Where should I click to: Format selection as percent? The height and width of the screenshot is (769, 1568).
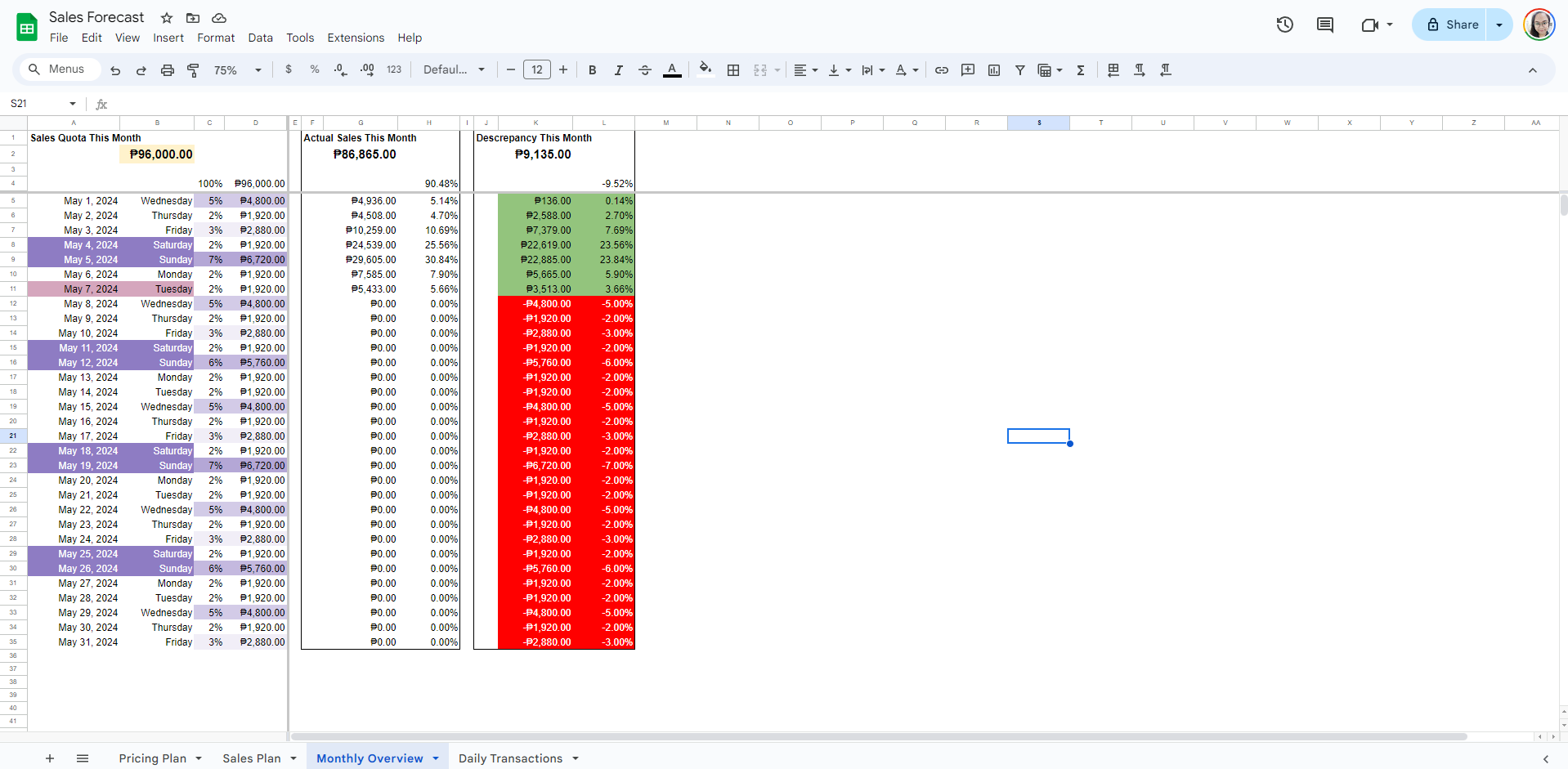315,70
